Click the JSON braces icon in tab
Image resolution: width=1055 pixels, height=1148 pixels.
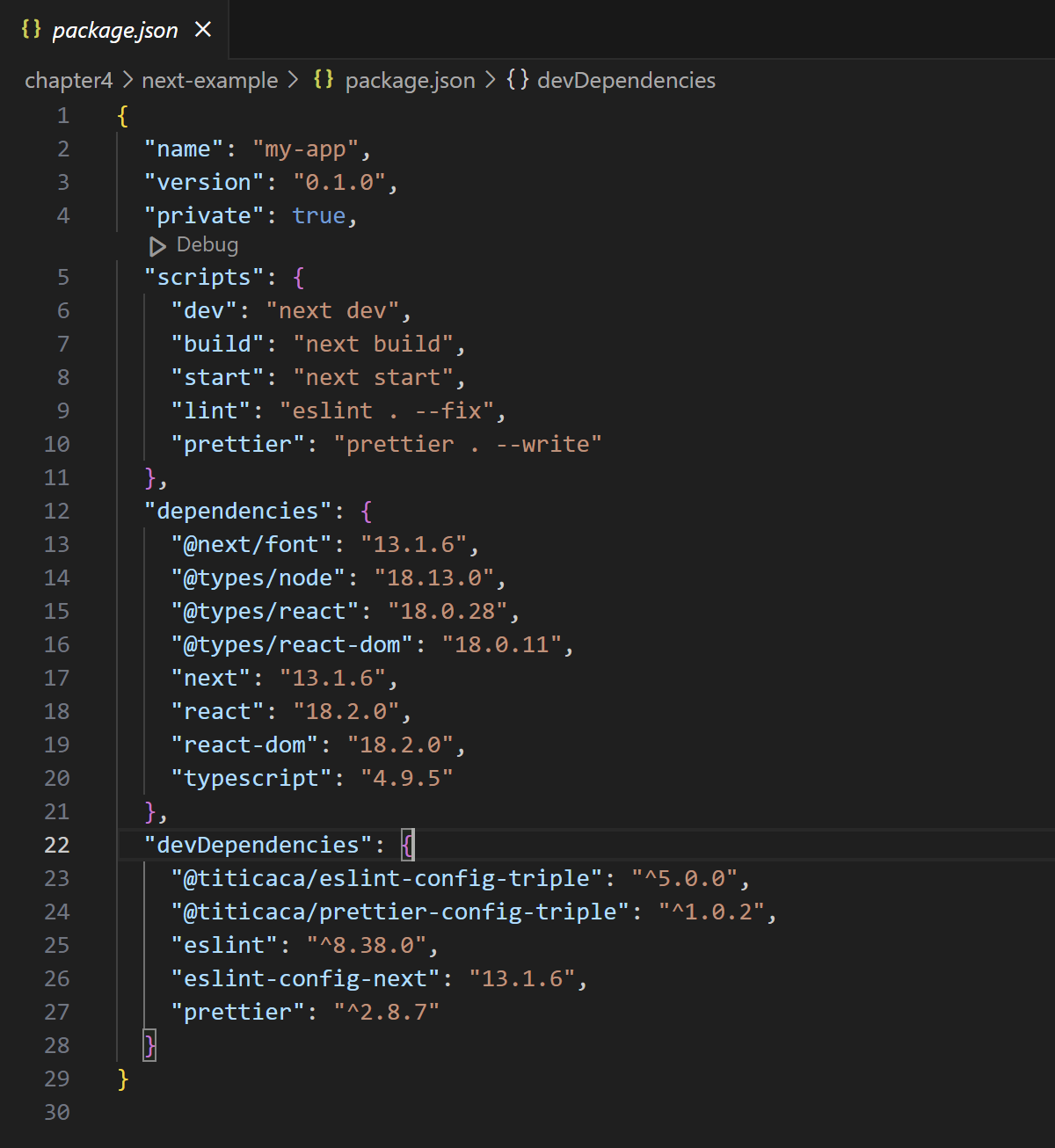(32, 29)
